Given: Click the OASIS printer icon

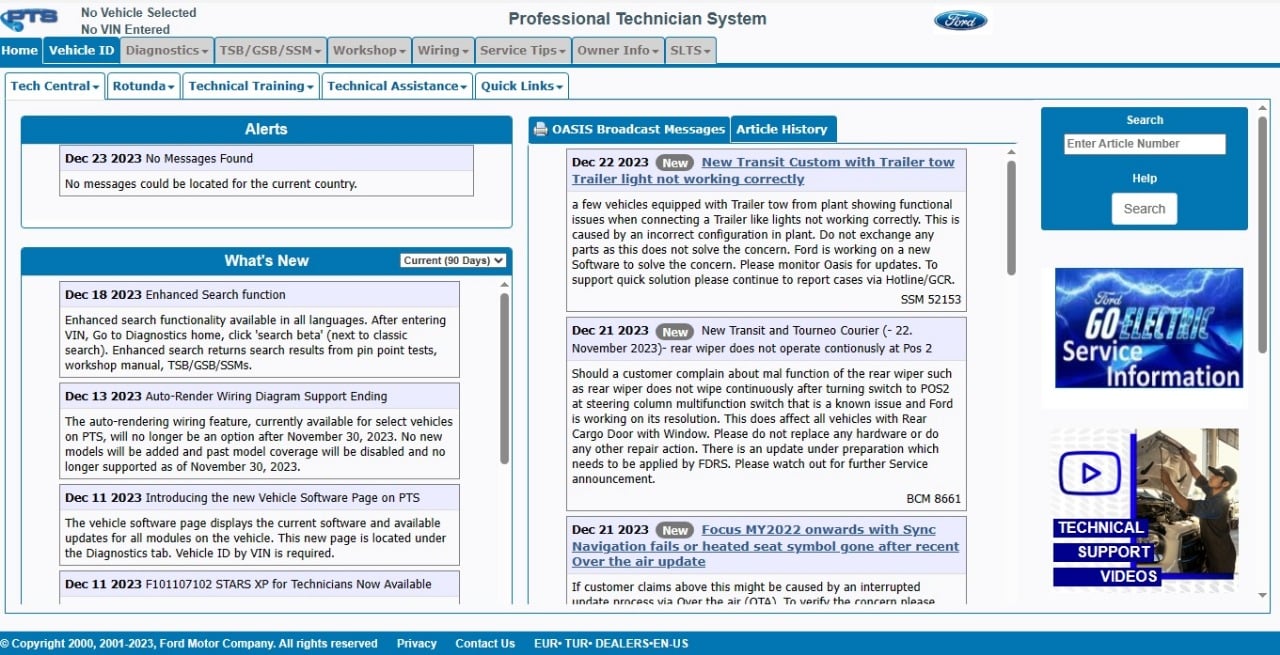Looking at the screenshot, I should click(540, 129).
